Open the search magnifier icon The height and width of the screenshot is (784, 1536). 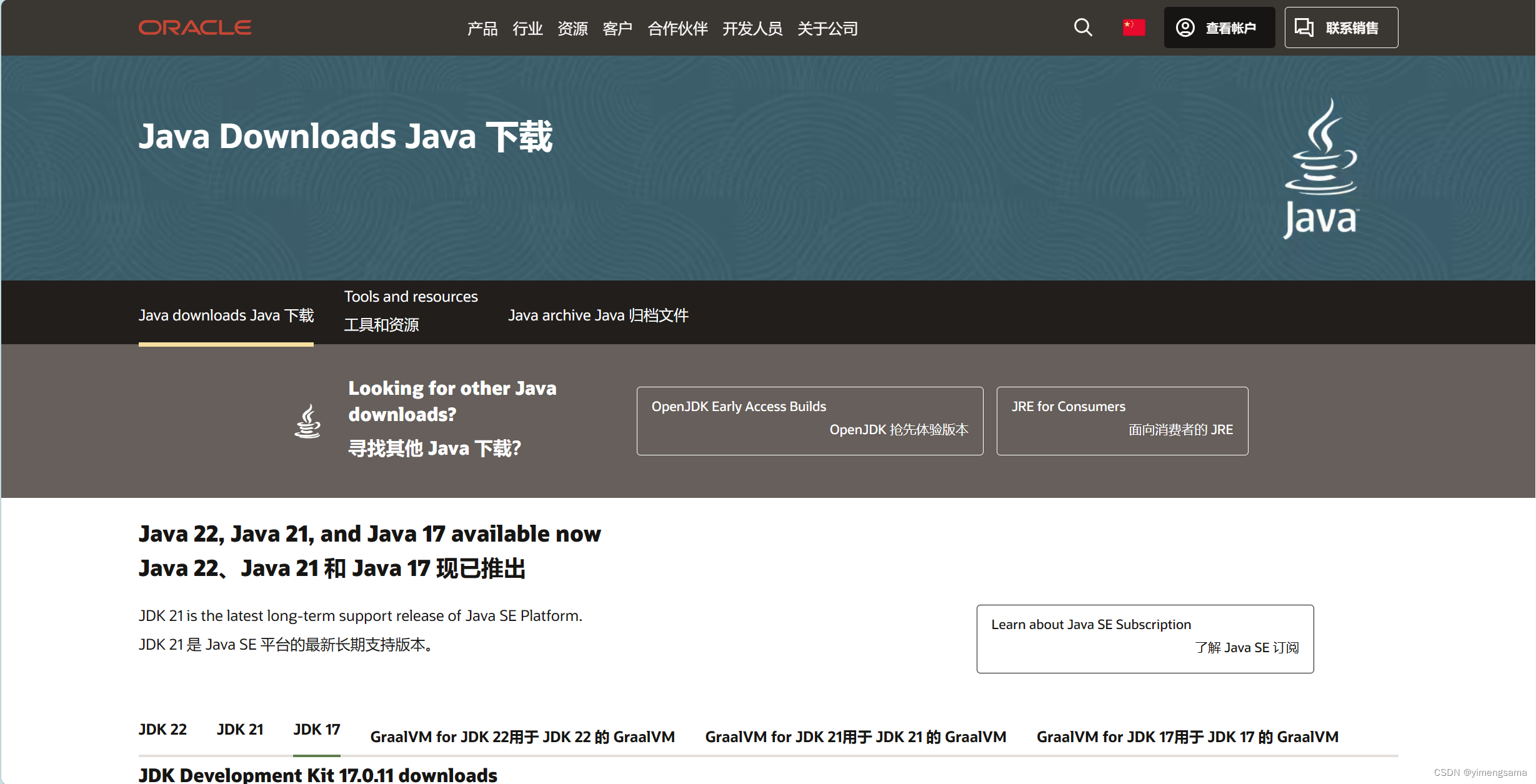(x=1083, y=27)
